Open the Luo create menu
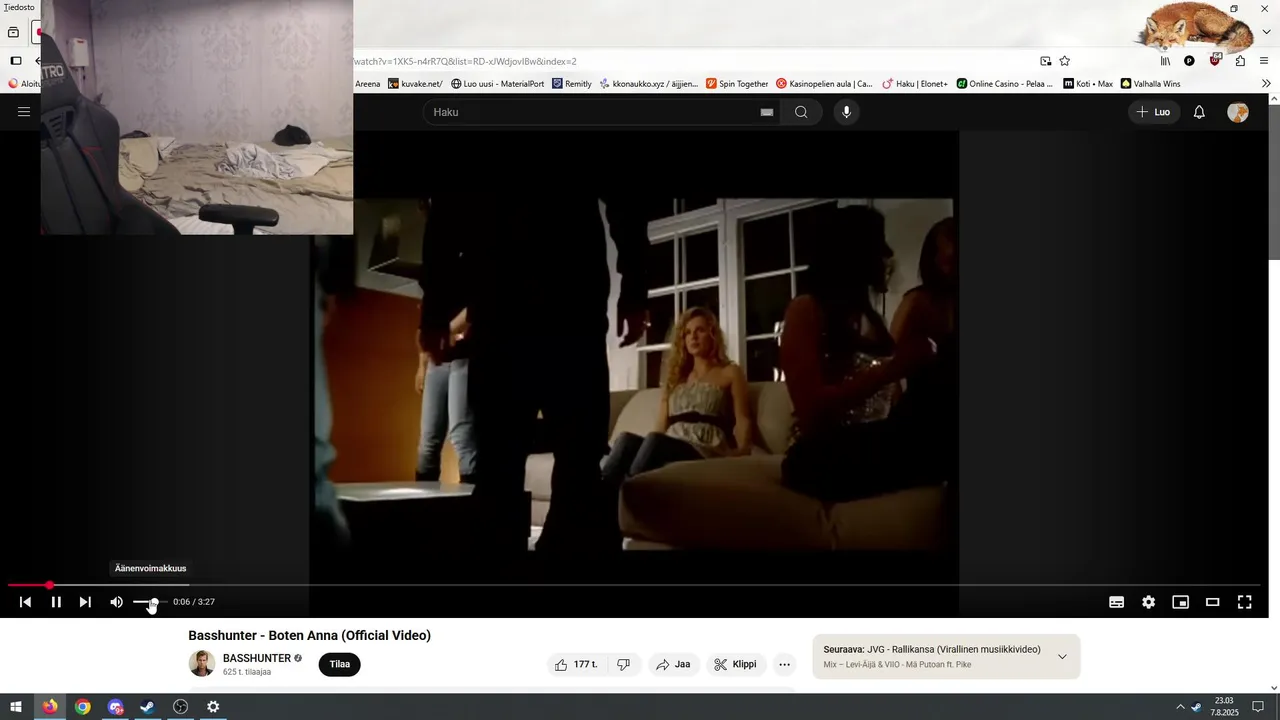This screenshot has width=1280, height=720. click(x=1153, y=112)
